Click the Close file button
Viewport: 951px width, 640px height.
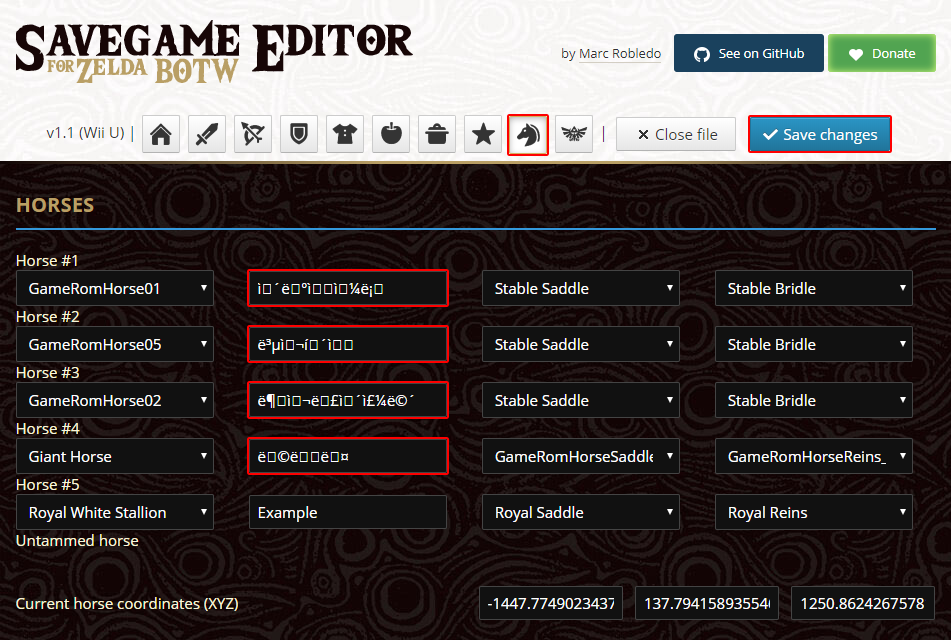[x=676, y=134]
